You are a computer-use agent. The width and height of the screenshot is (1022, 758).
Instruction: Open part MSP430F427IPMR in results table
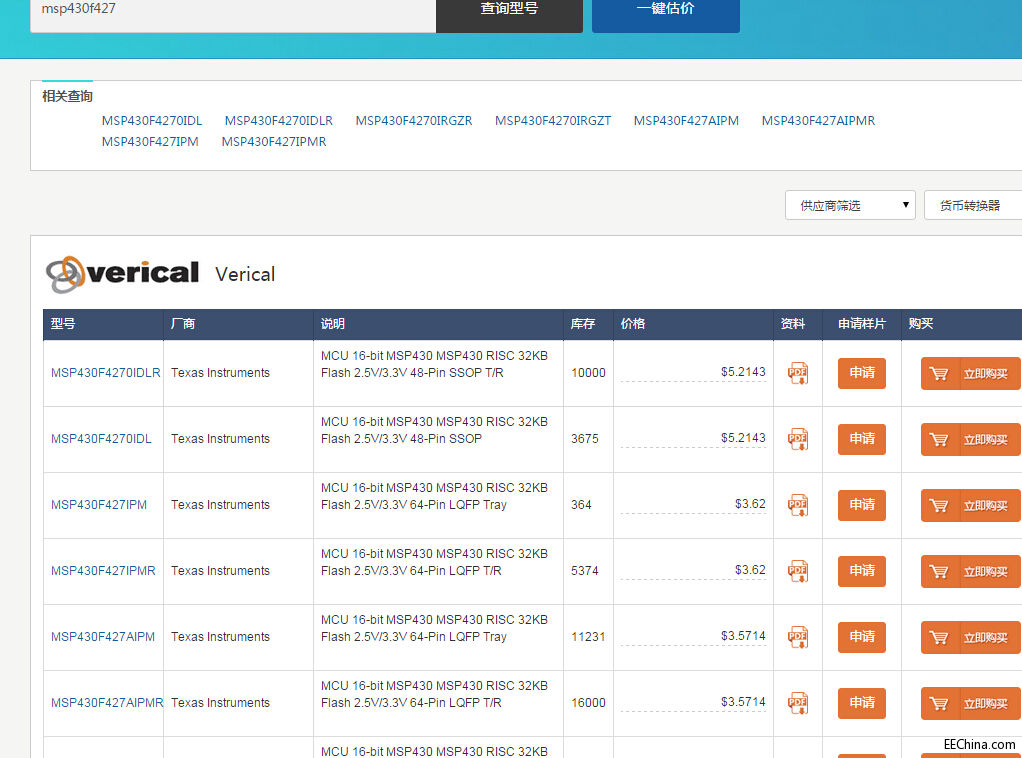point(103,571)
